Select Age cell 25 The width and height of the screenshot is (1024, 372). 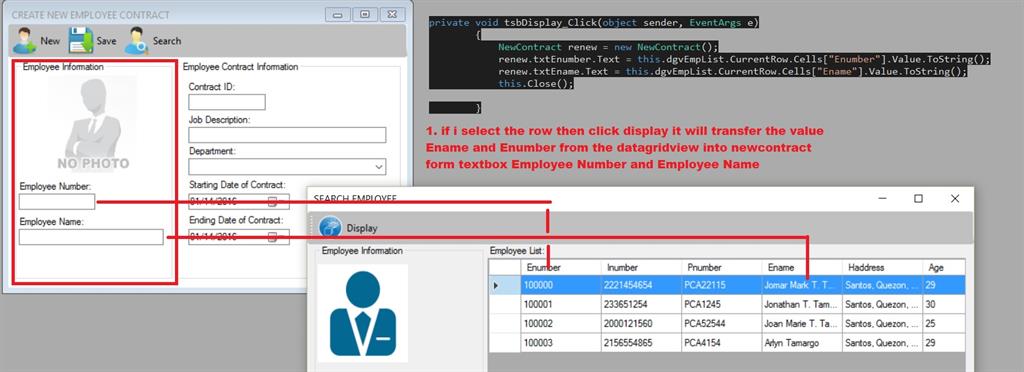[x=944, y=324]
